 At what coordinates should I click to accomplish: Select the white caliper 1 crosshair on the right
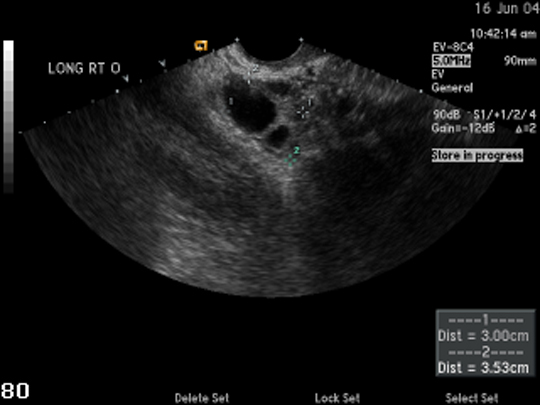[x=303, y=112]
